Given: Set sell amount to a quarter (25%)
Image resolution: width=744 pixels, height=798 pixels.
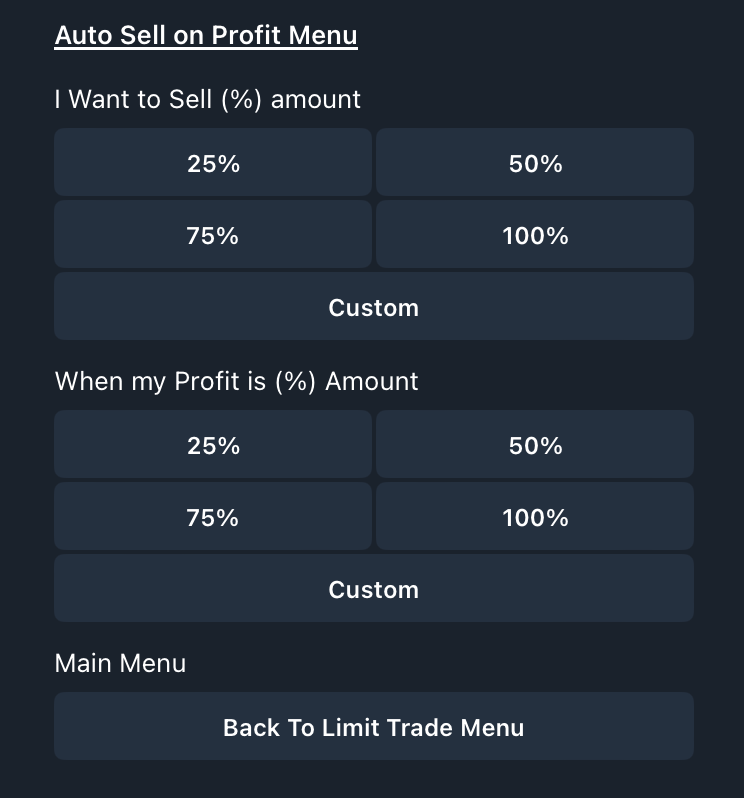Looking at the screenshot, I should [213, 163].
